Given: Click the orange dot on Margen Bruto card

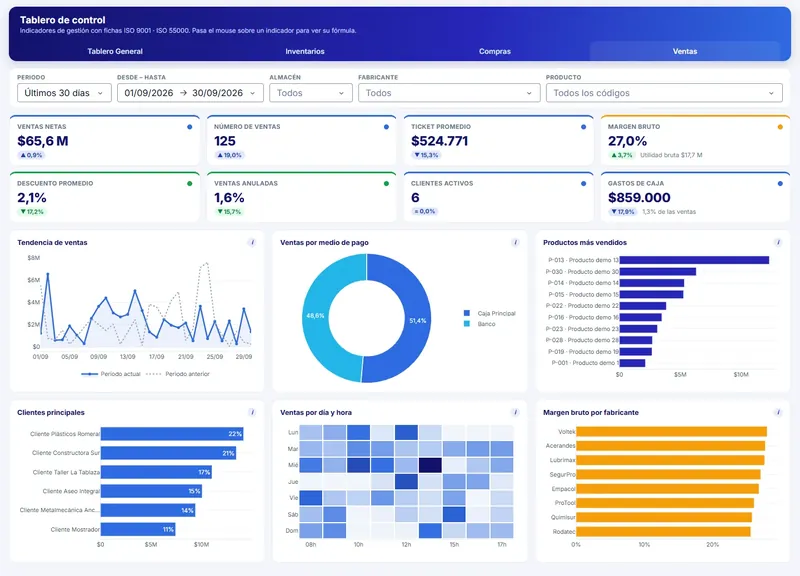Looking at the screenshot, I should pos(780,127).
